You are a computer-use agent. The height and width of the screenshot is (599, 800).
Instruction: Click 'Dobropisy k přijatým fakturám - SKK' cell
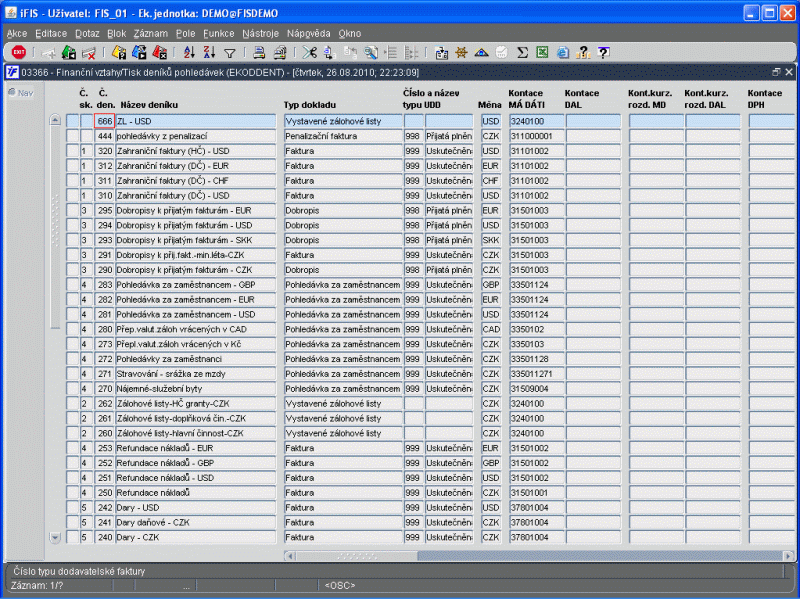(195, 240)
